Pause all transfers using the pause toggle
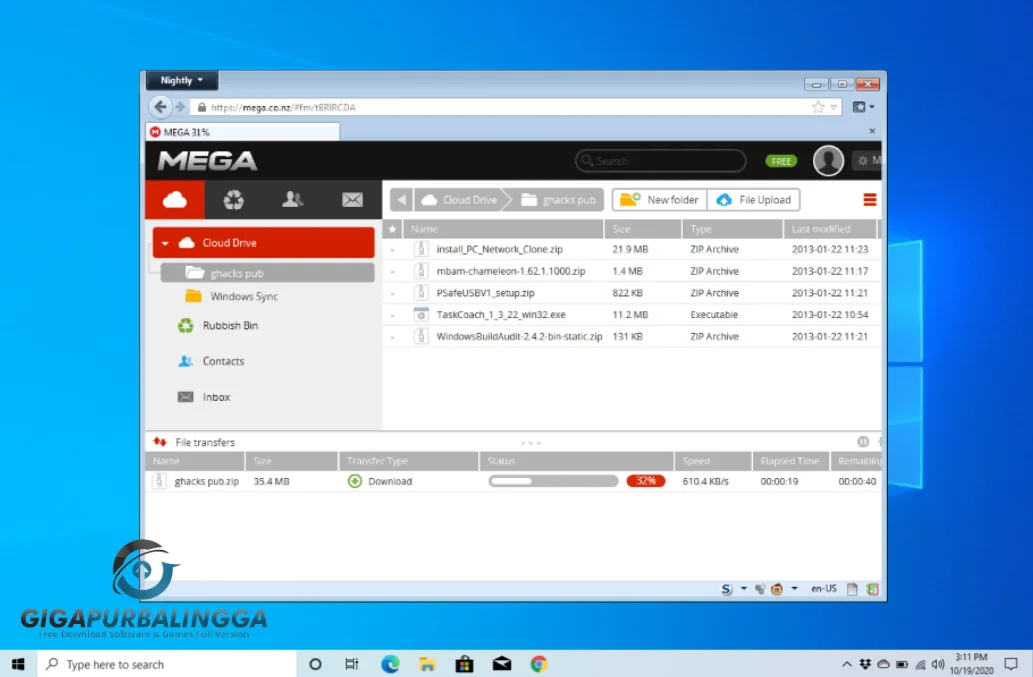The width and height of the screenshot is (1033, 677). [861, 441]
